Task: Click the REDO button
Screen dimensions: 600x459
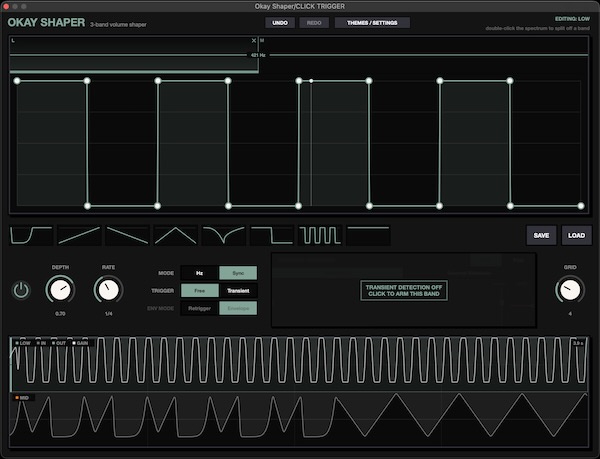Action: [314, 23]
